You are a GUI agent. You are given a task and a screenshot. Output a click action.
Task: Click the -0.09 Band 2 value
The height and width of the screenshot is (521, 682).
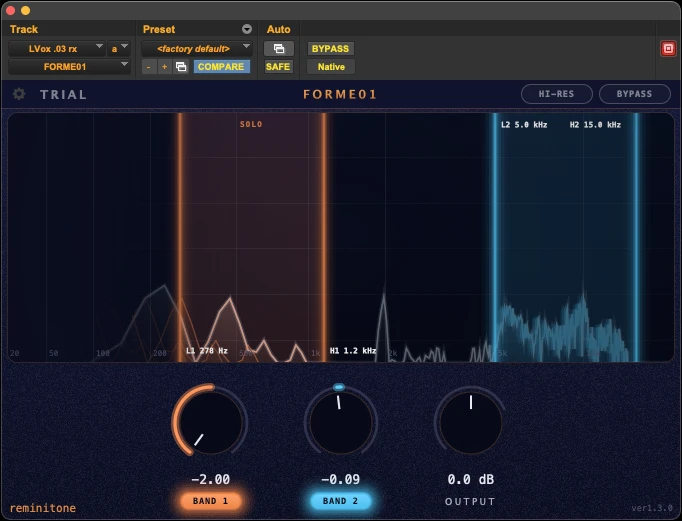(341, 479)
